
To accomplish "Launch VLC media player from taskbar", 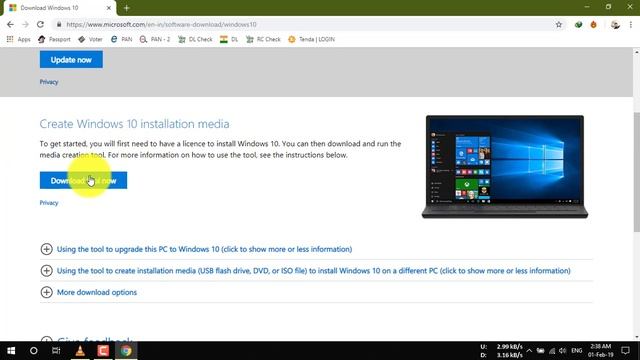I will point(80,351).
